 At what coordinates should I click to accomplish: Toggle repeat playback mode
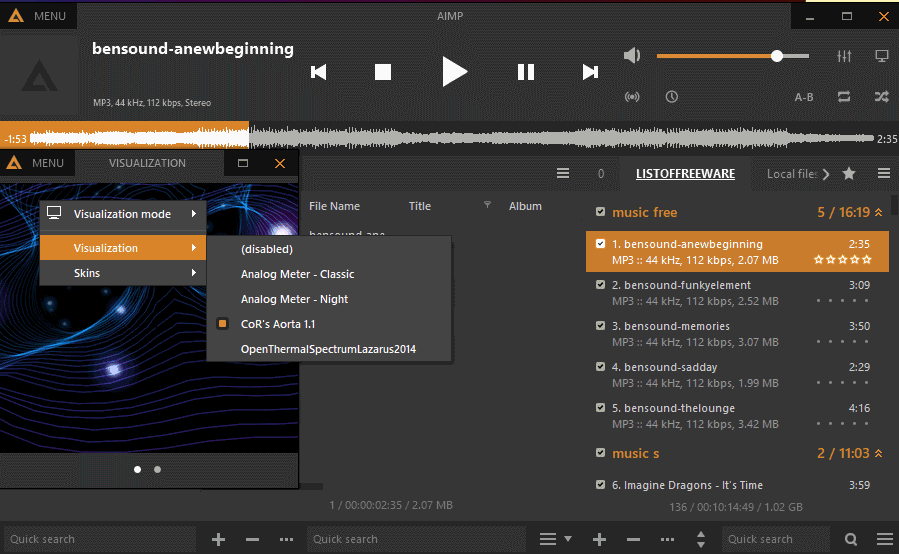tap(844, 97)
